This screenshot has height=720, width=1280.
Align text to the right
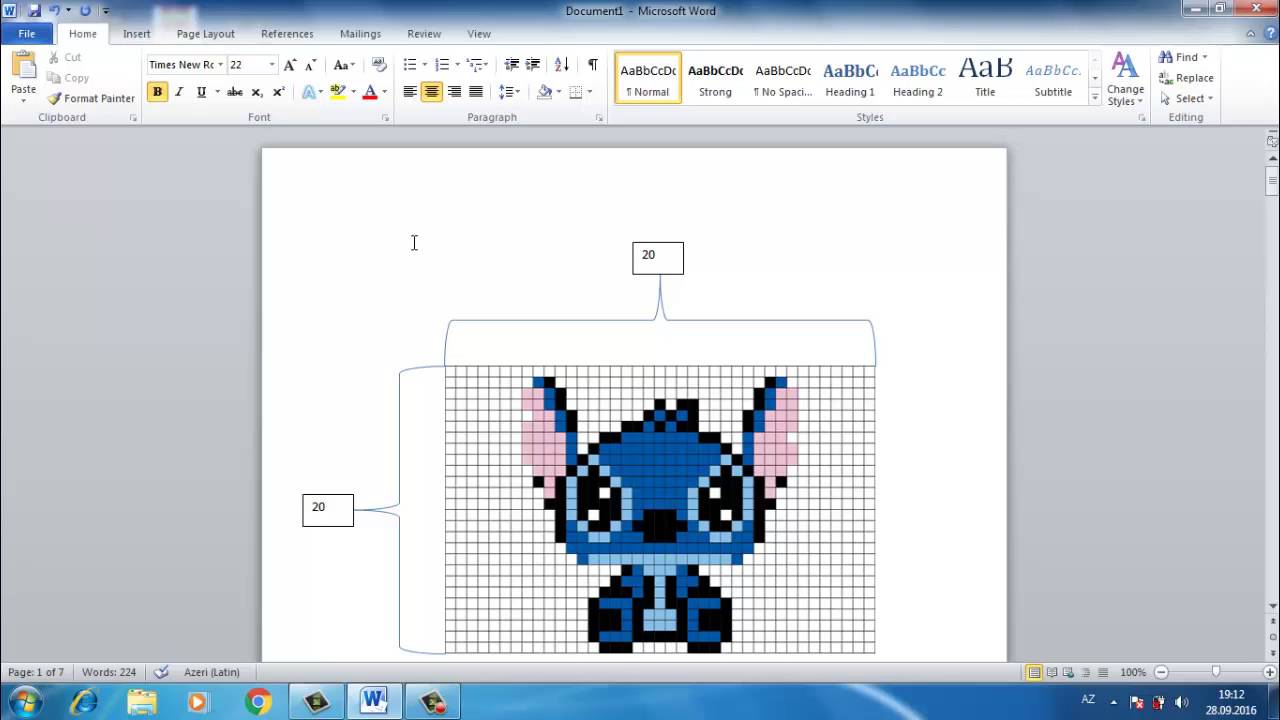pos(454,92)
